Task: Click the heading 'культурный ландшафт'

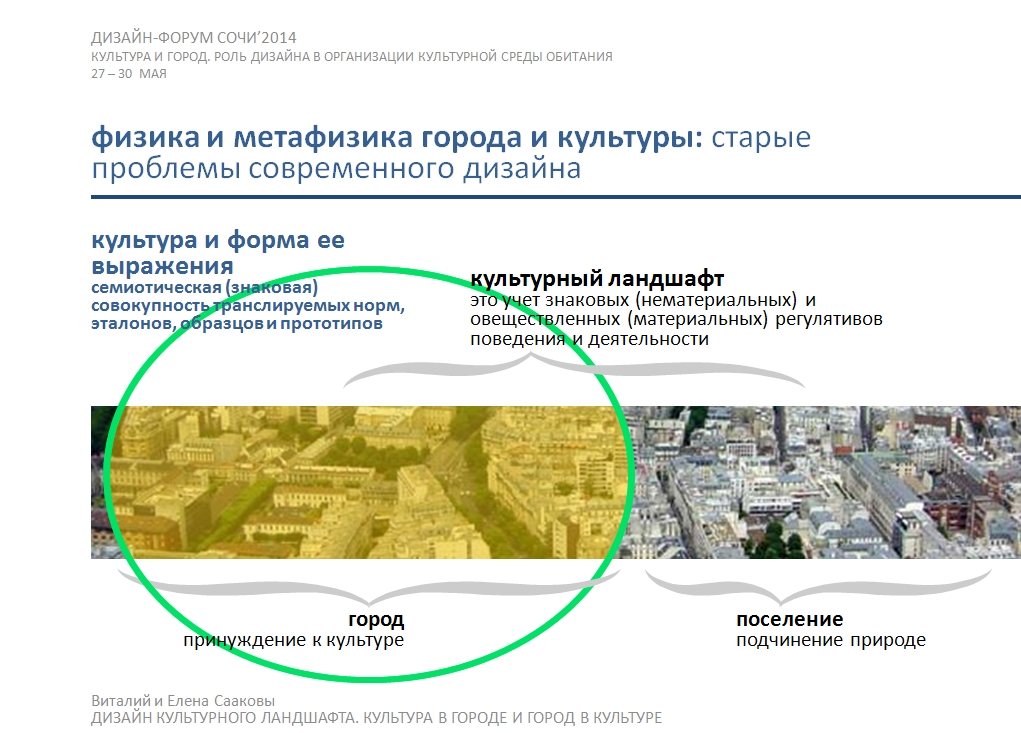Action: [597, 279]
